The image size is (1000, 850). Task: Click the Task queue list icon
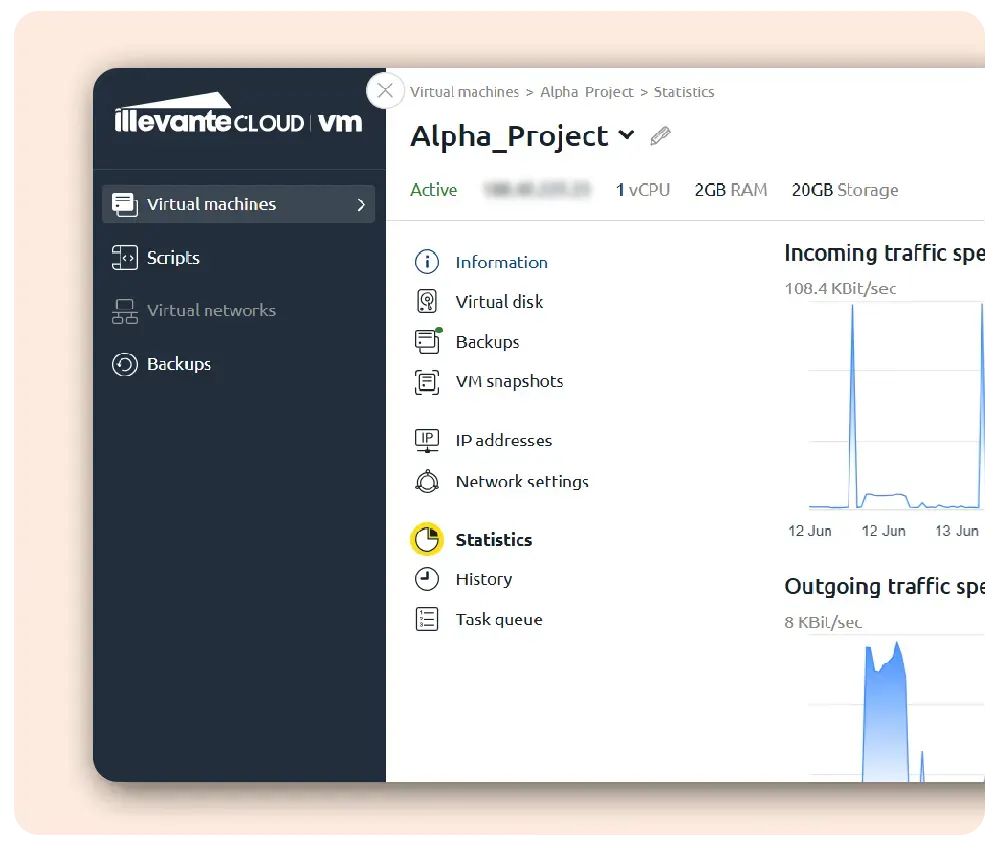(x=427, y=619)
